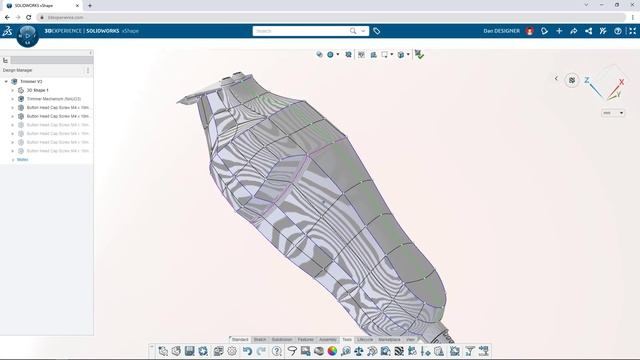640x360 pixels.
Task: Switch to the Tools tab
Action: pyautogui.click(x=347, y=340)
